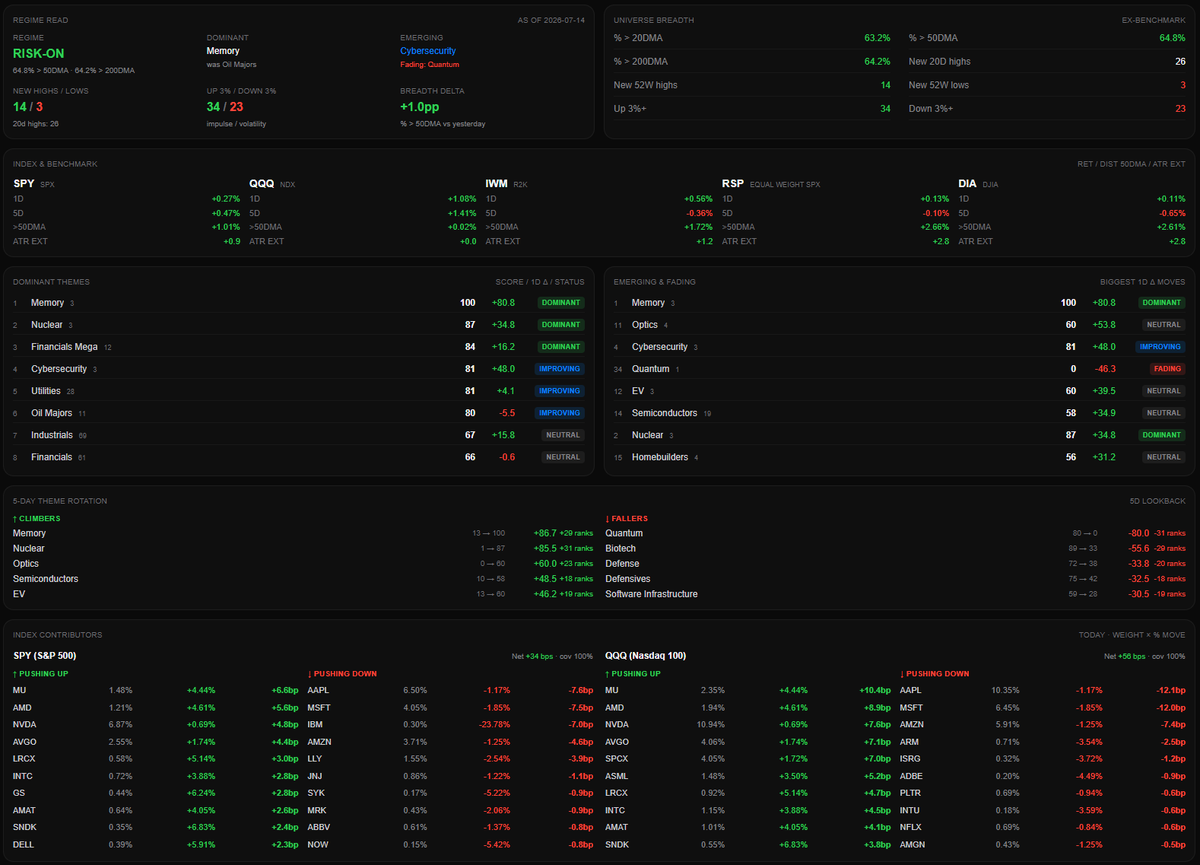Click the EX-BENCHMARK header label
The height and width of the screenshot is (865, 1200).
(x=1154, y=20)
